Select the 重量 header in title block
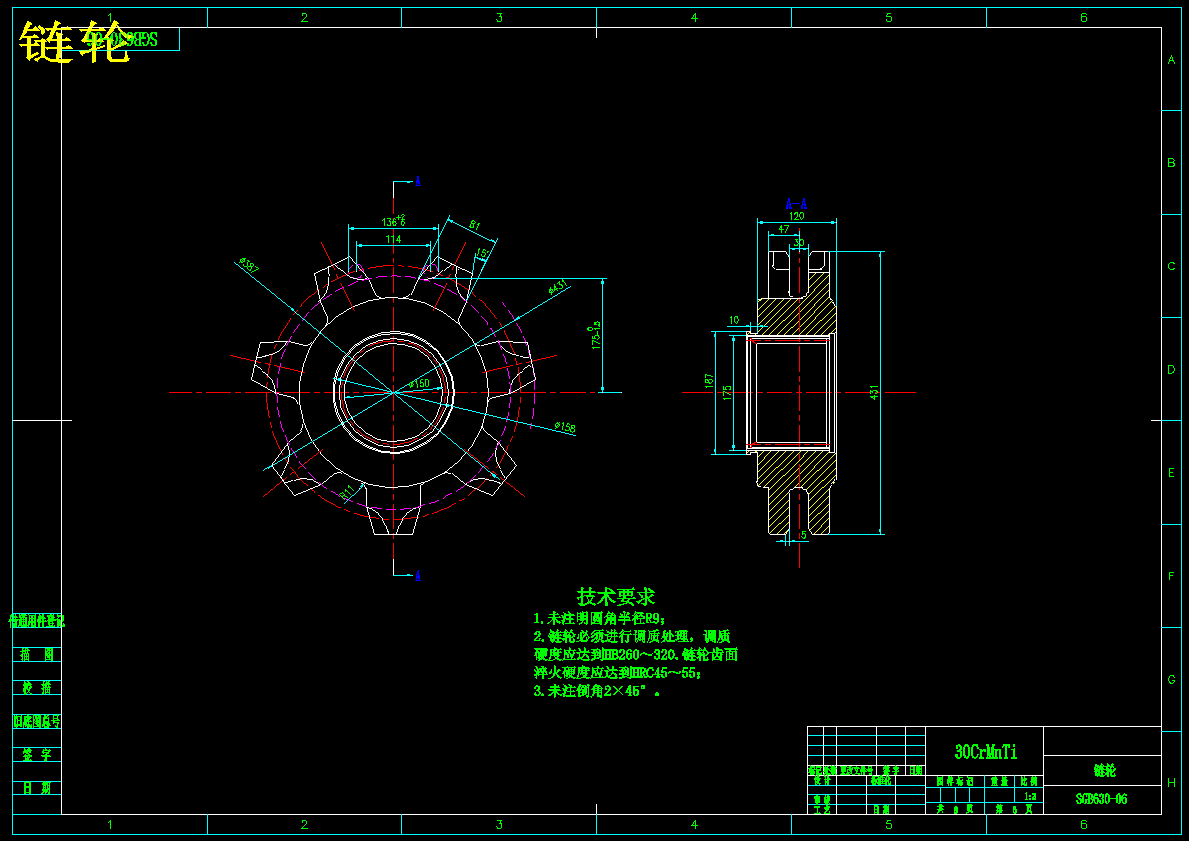 point(999,780)
